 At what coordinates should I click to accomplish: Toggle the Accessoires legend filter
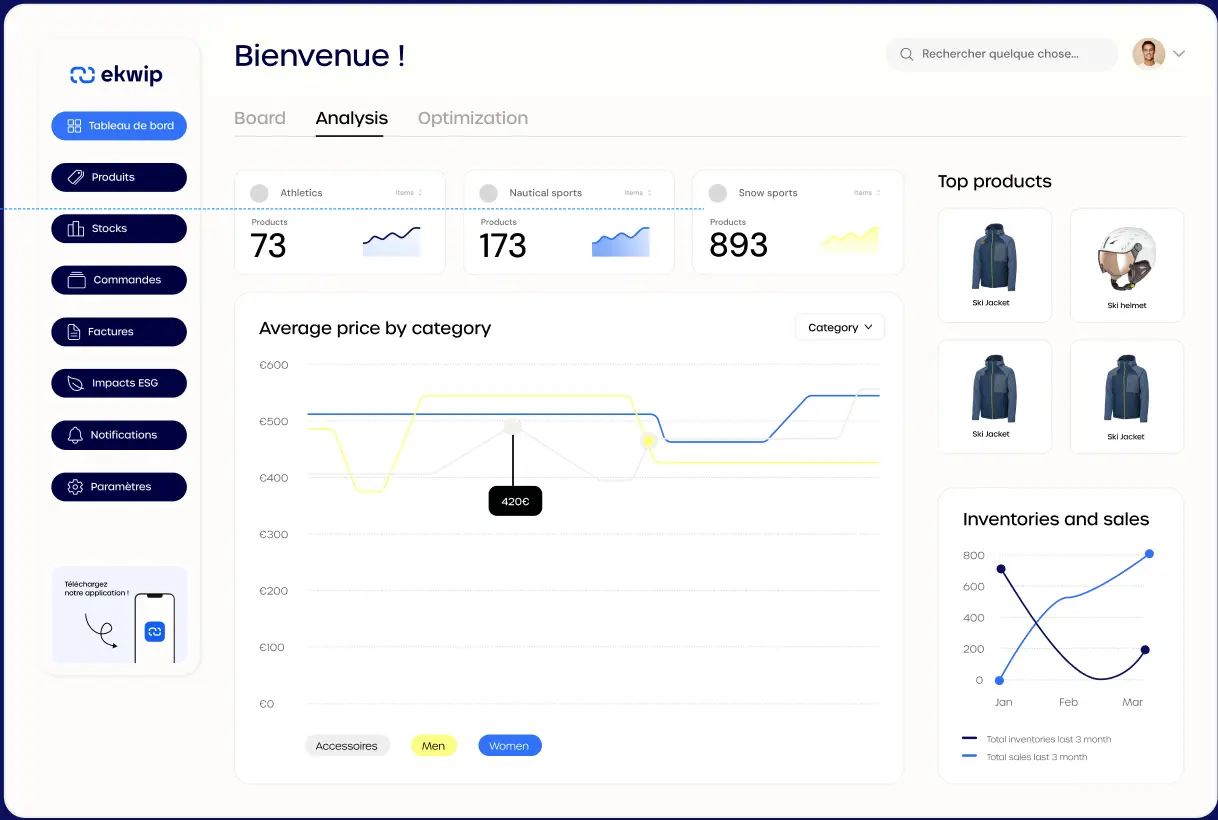tap(346, 746)
